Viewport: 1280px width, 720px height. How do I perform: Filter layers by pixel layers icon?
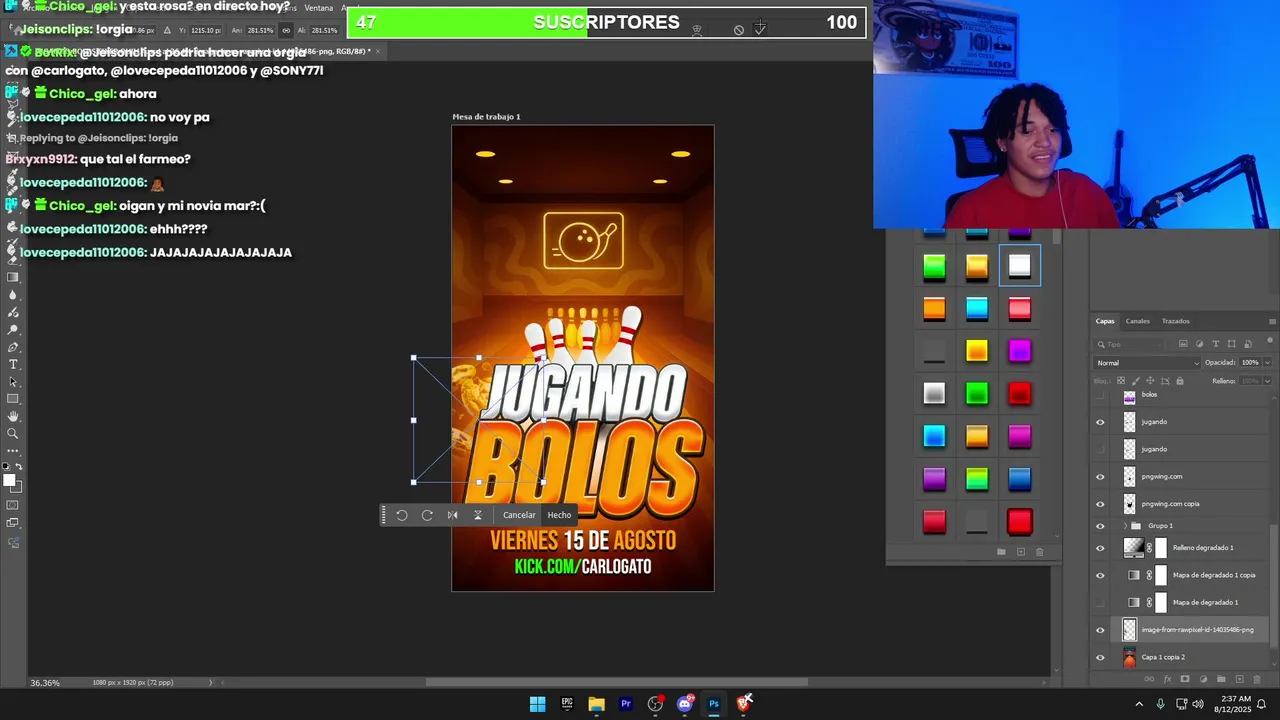tap(1183, 344)
